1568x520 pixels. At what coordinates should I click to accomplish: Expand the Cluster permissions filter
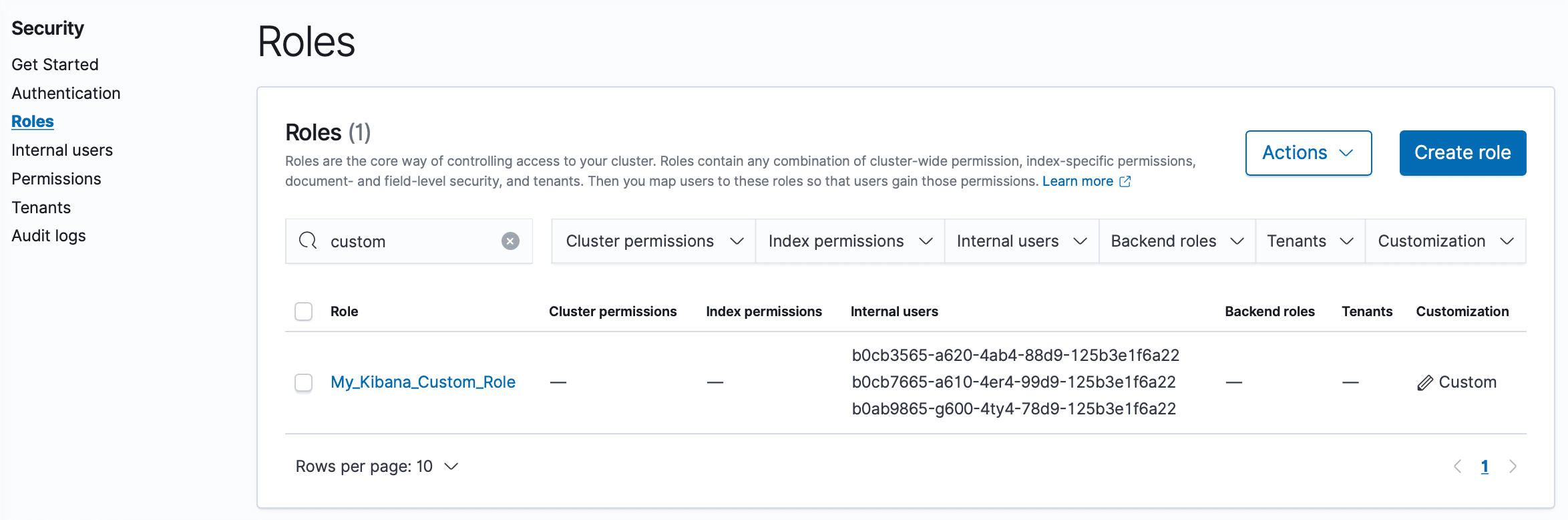tap(653, 241)
